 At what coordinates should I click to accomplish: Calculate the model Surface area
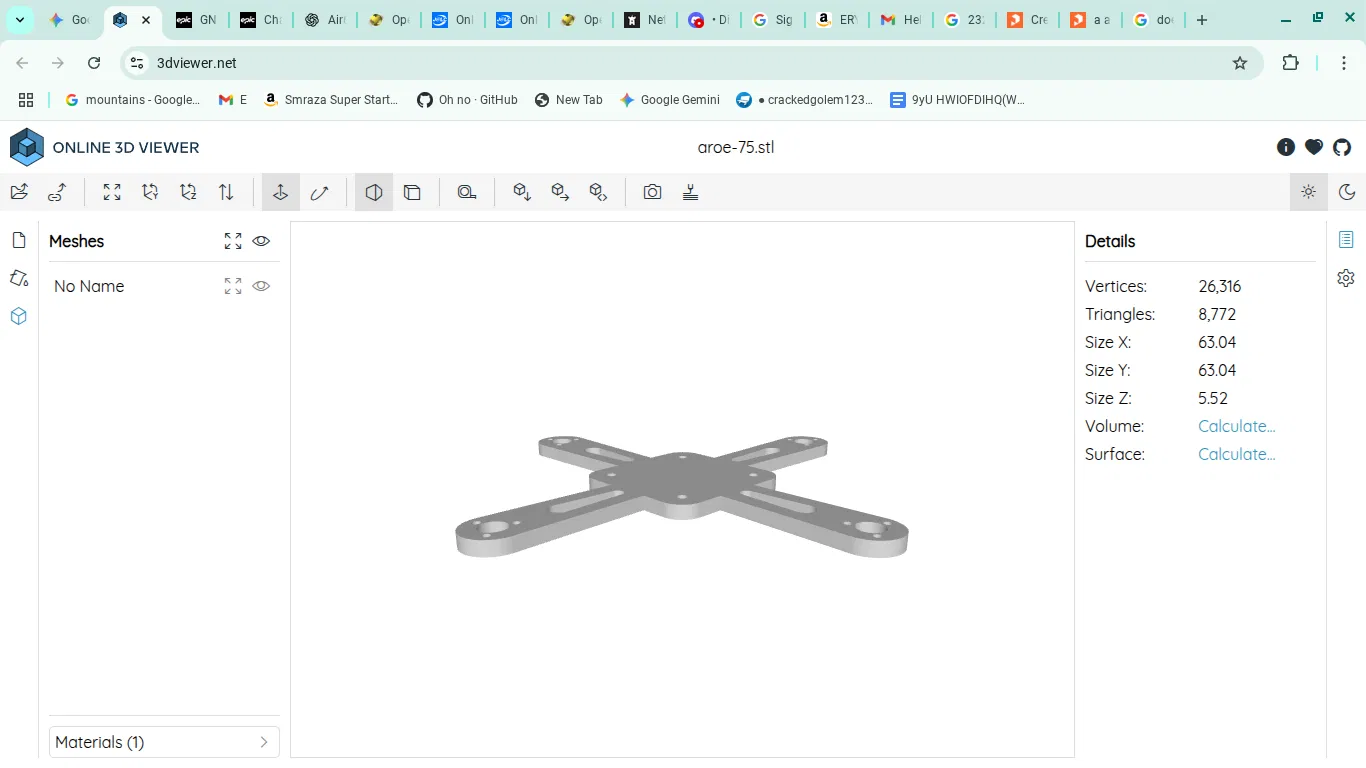click(1237, 454)
